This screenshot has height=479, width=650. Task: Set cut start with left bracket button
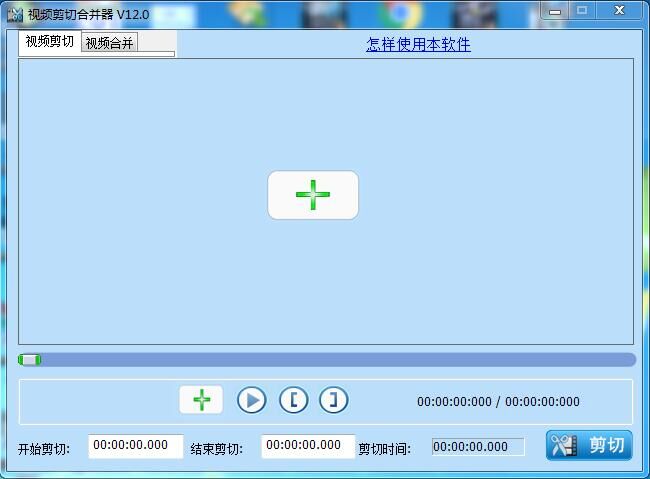pyautogui.click(x=293, y=400)
